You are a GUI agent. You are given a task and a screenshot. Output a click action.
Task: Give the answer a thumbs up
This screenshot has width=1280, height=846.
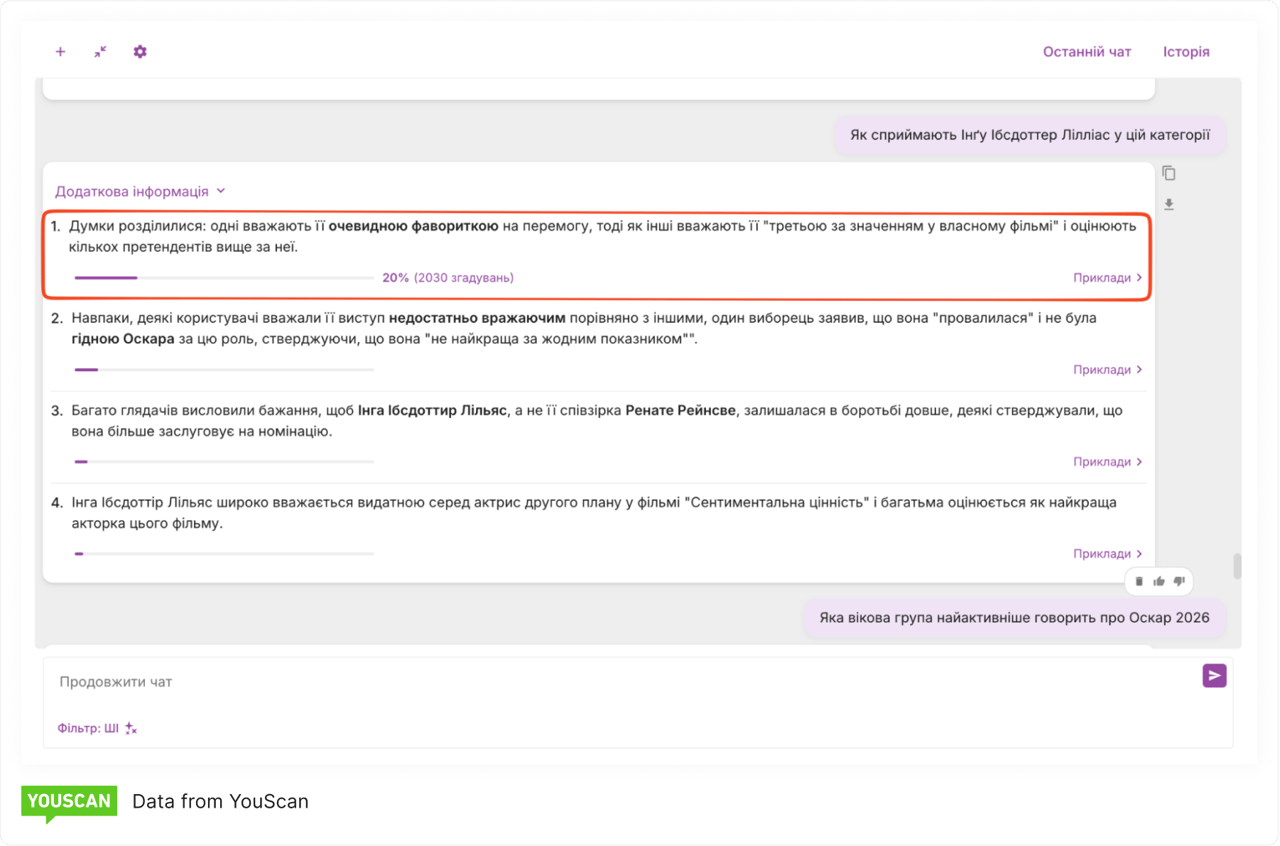(x=1159, y=581)
